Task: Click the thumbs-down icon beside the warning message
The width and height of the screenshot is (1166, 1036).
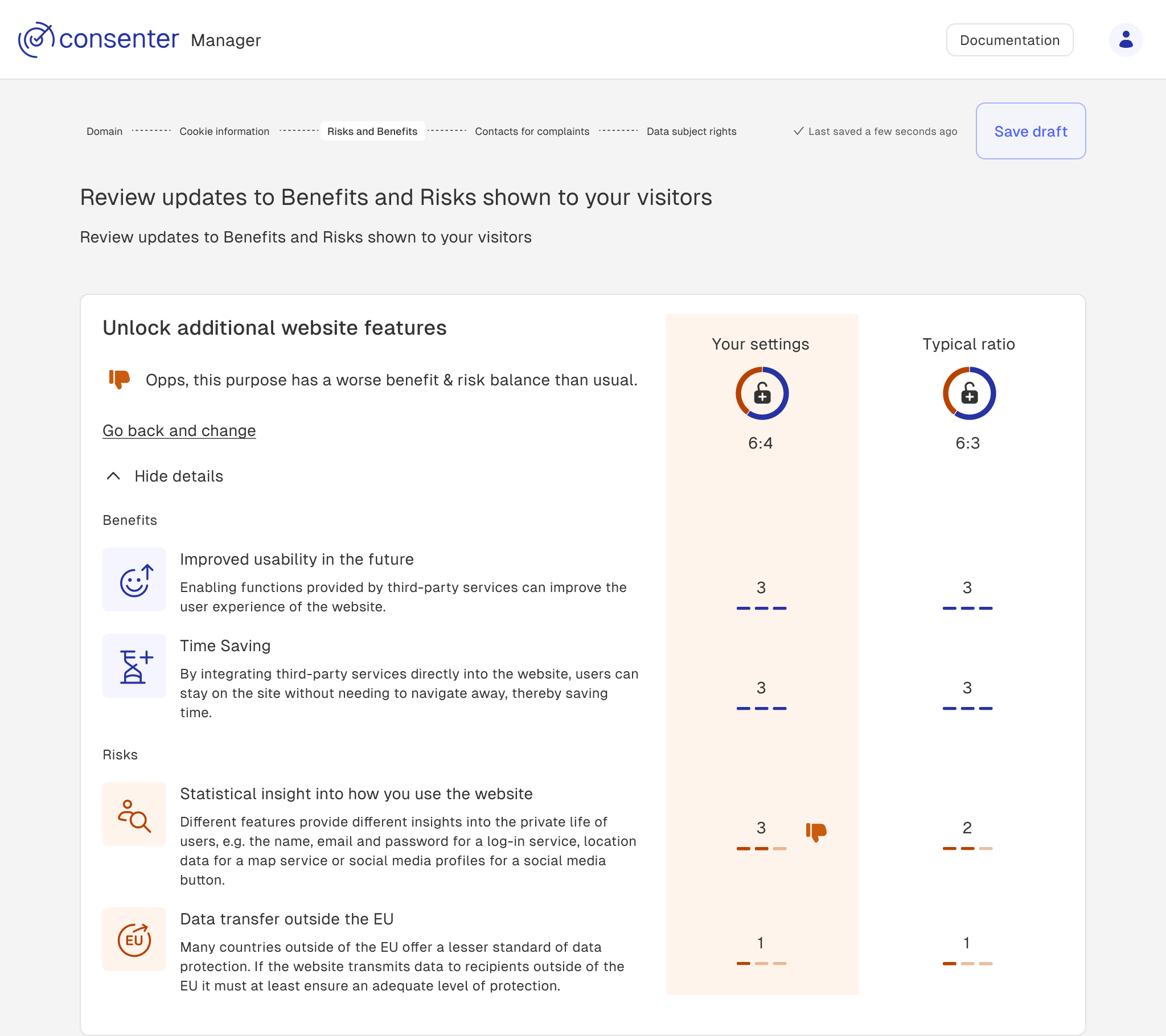Action: 119,379
